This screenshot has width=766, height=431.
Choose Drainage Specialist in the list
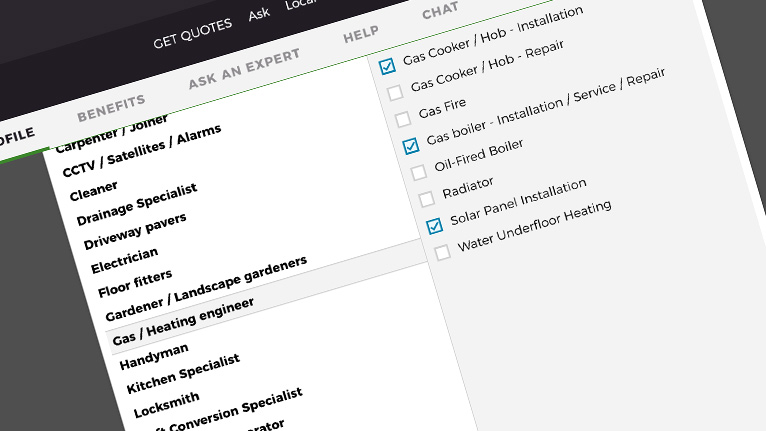coord(137,204)
